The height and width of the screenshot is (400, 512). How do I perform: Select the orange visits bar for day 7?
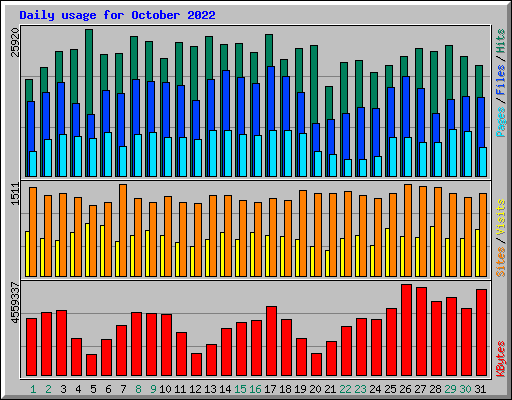coord(123,230)
